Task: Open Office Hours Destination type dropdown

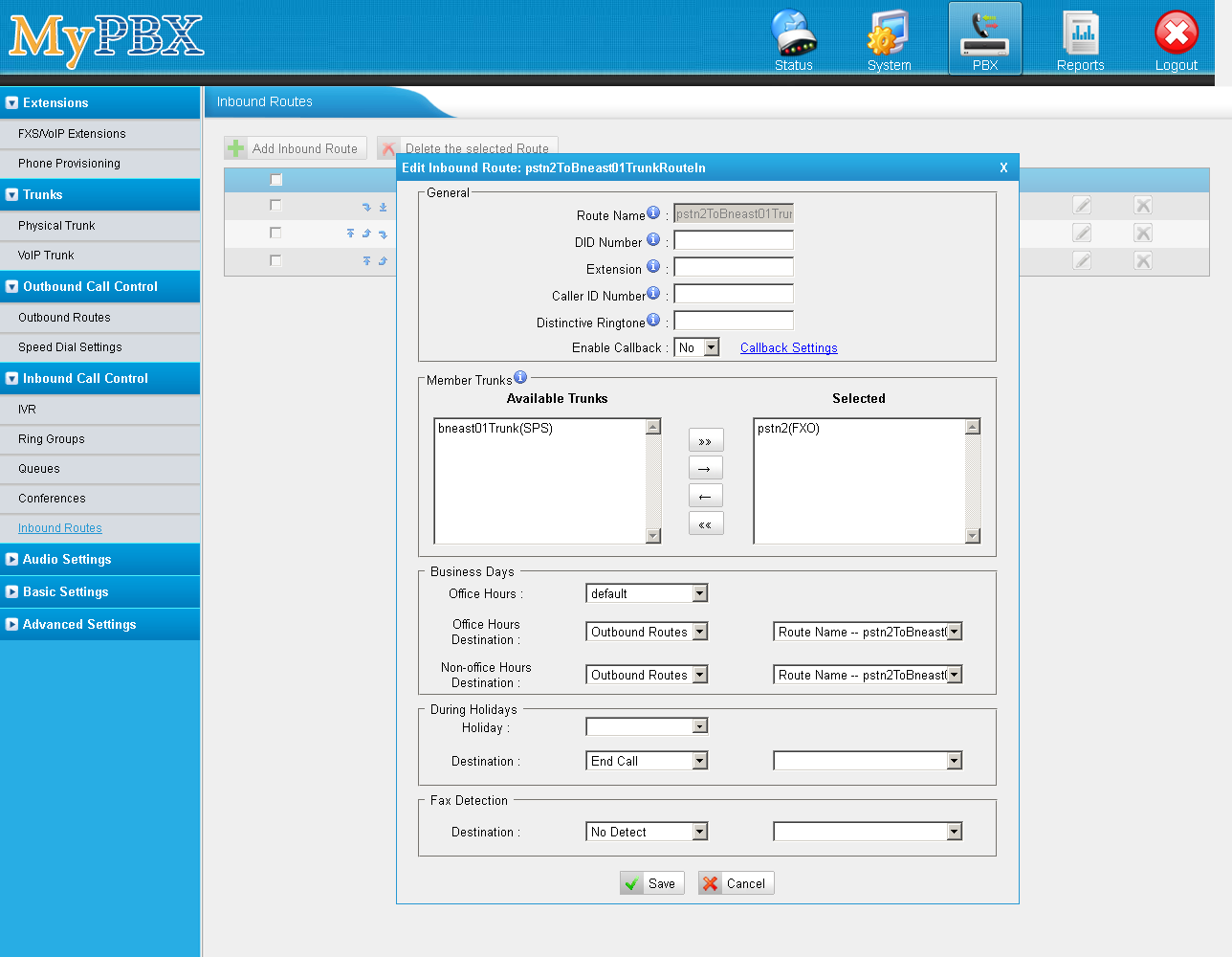Action: (x=647, y=632)
